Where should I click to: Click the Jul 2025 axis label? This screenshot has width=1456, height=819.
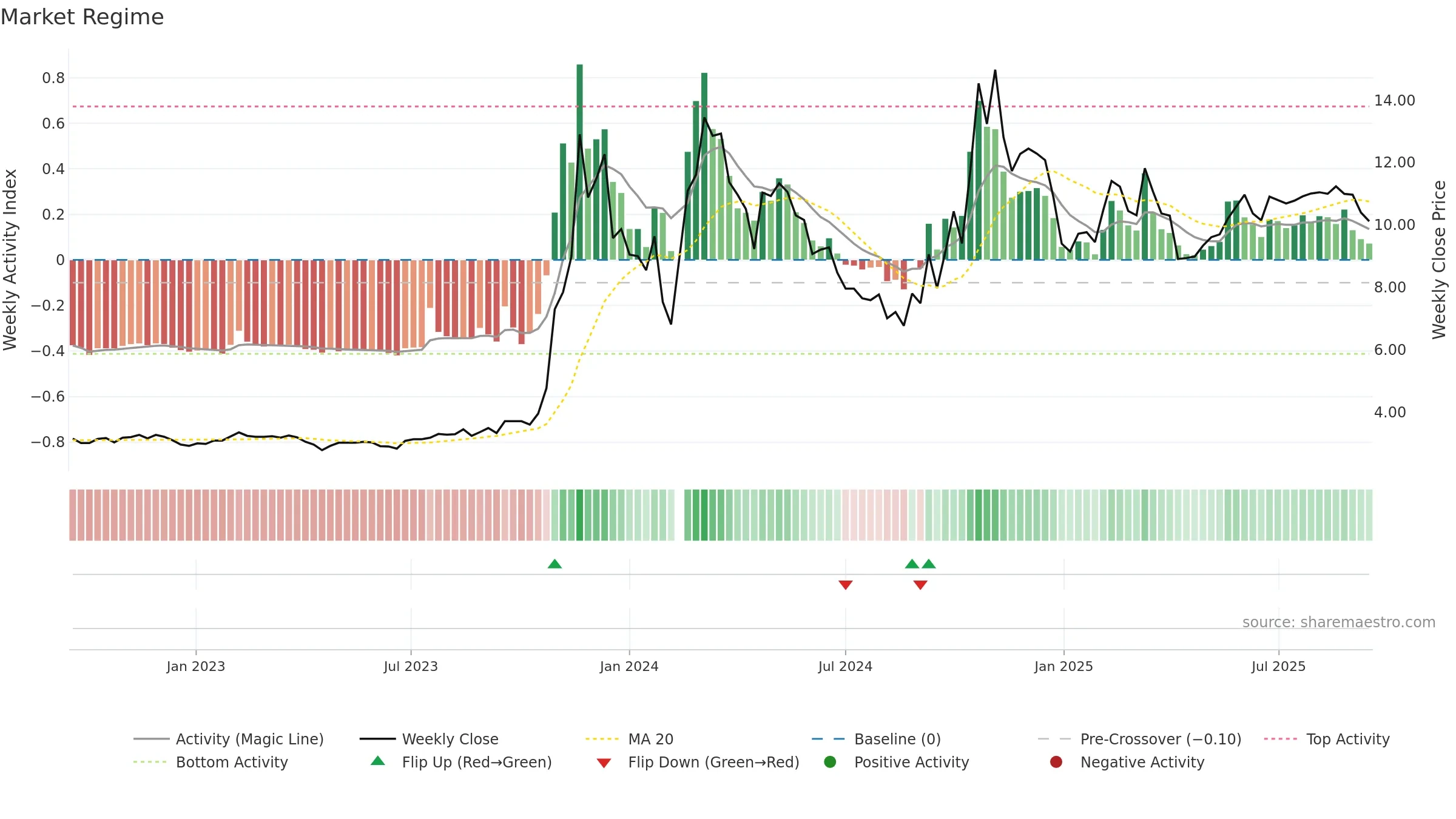(1278, 666)
